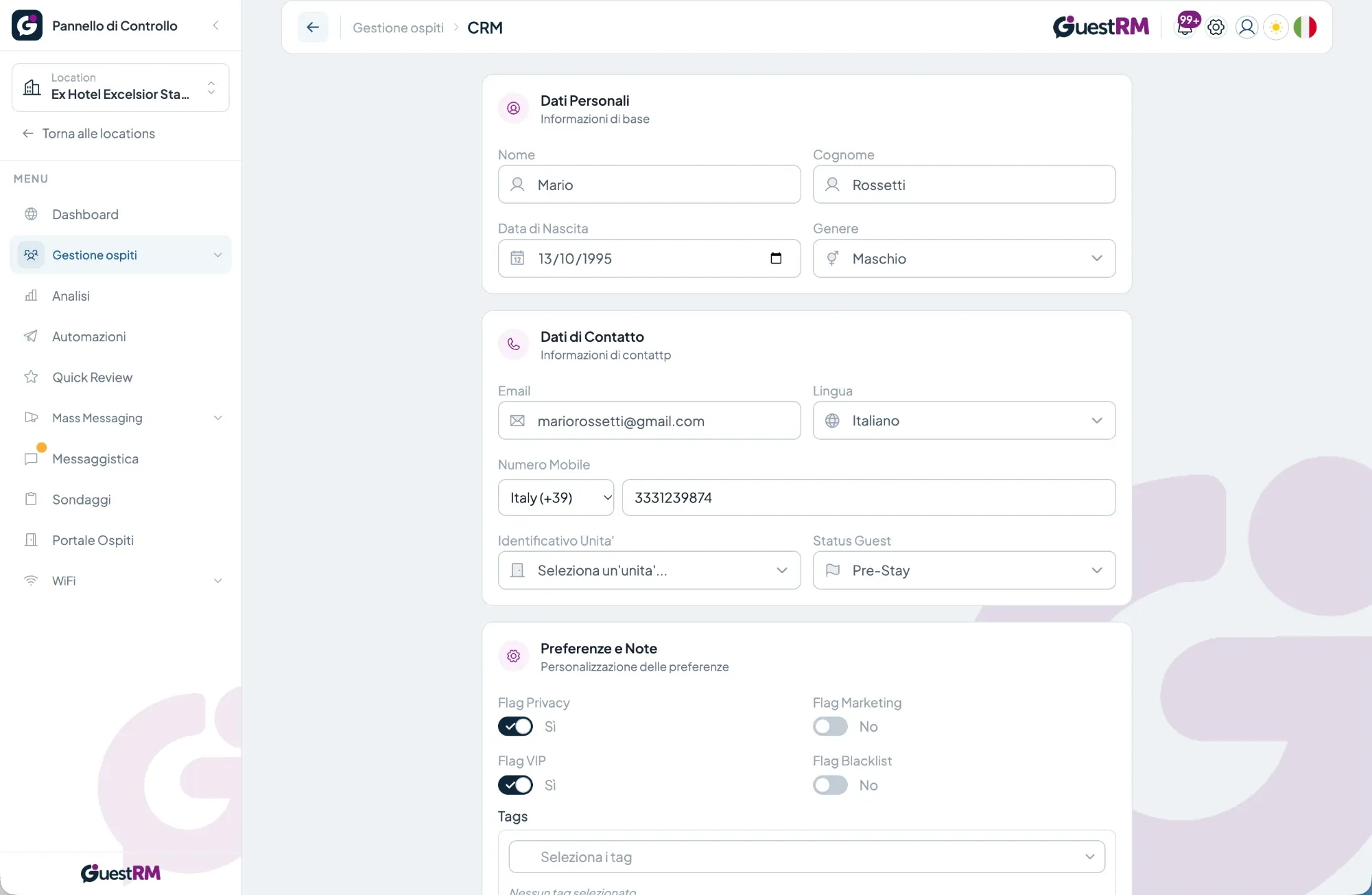Open Identificativo Unita' dropdown

tap(649, 570)
